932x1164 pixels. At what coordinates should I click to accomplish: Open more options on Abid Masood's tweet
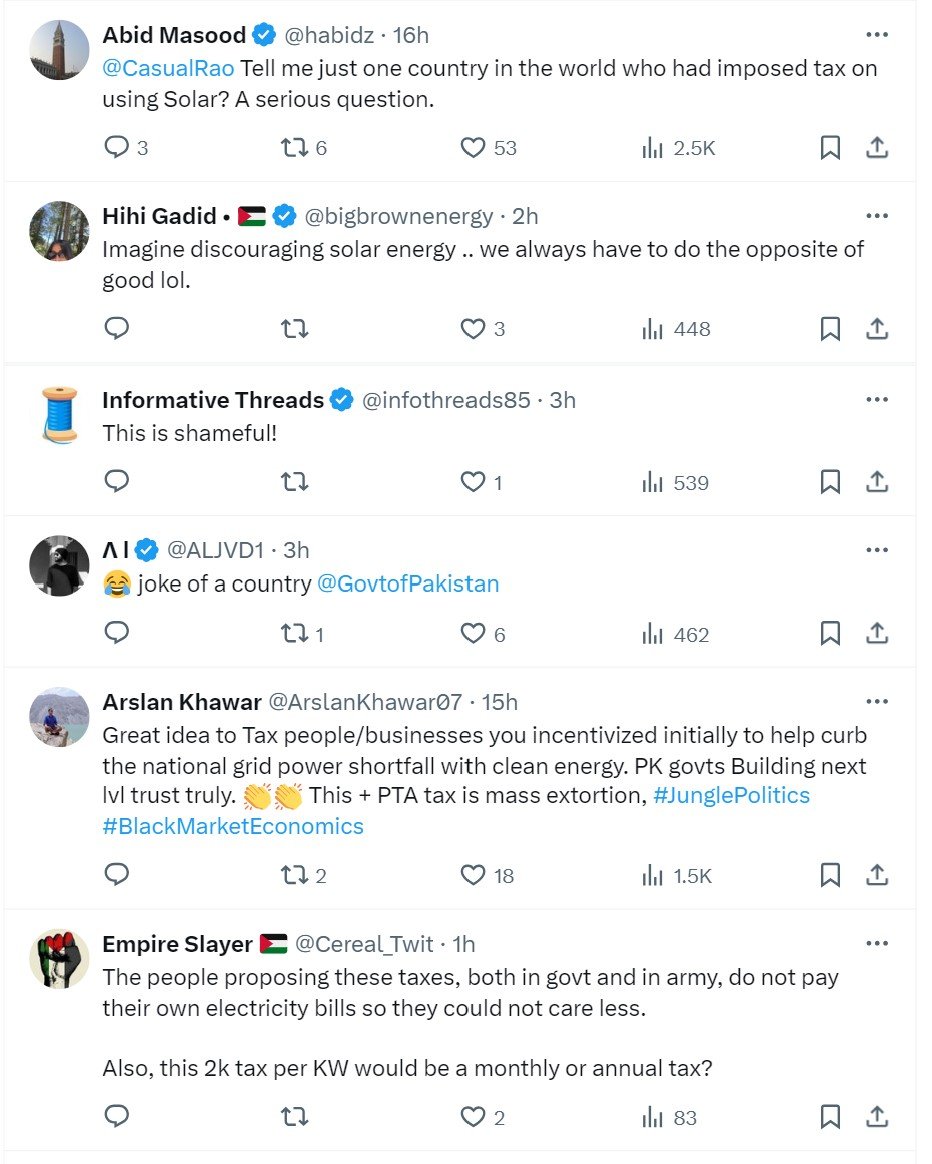[877, 35]
